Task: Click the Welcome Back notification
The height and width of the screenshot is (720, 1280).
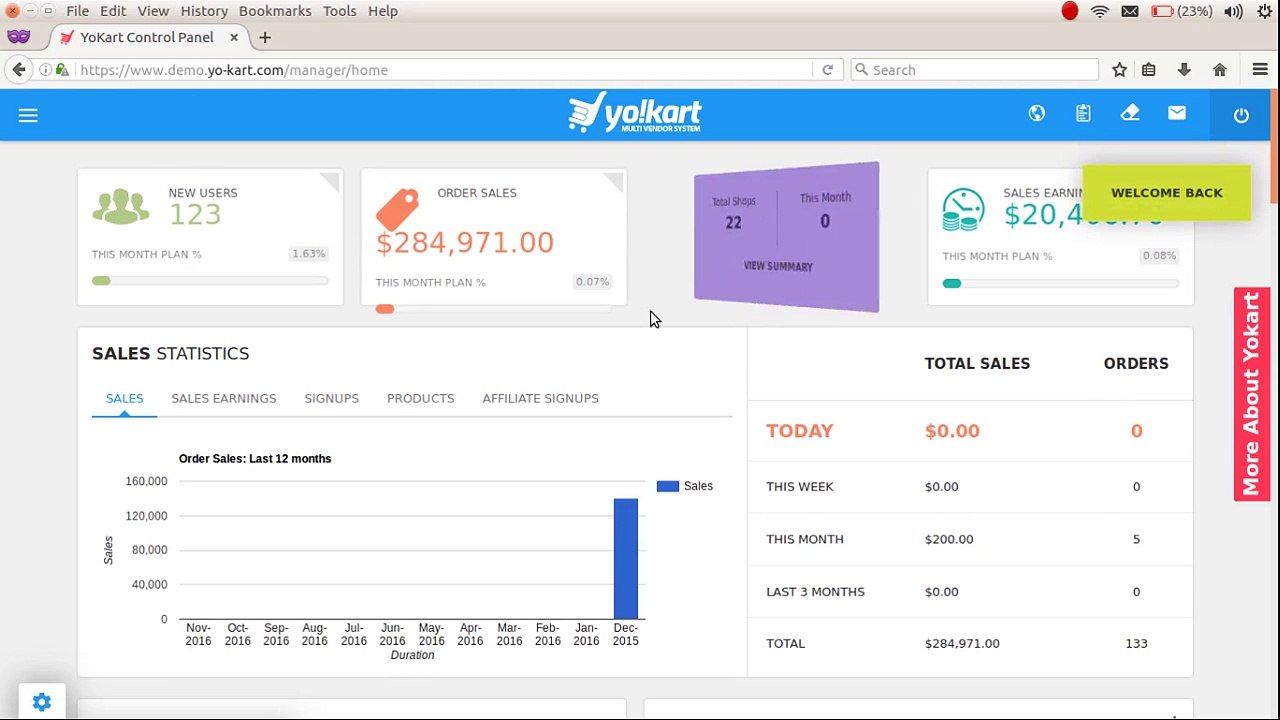Action: tap(1167, 193)
